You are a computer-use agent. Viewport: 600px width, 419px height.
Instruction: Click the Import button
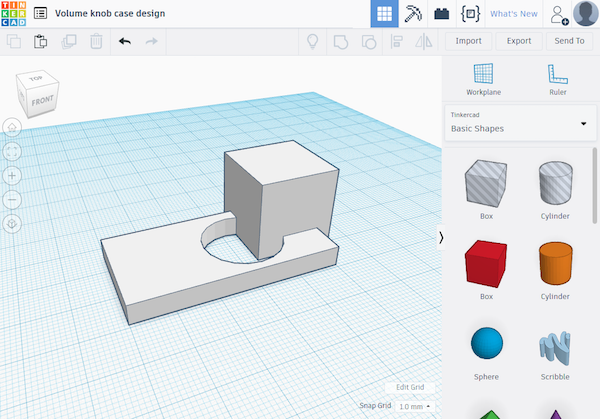click(x=468, y=41)
